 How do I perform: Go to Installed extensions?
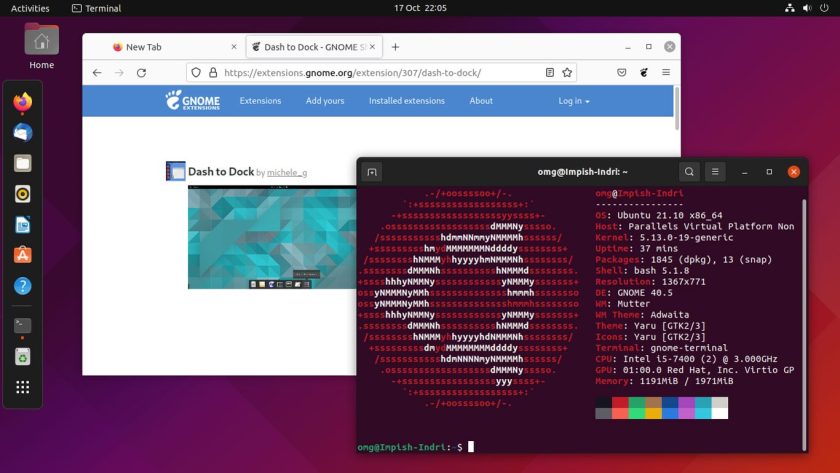[407, 101]
